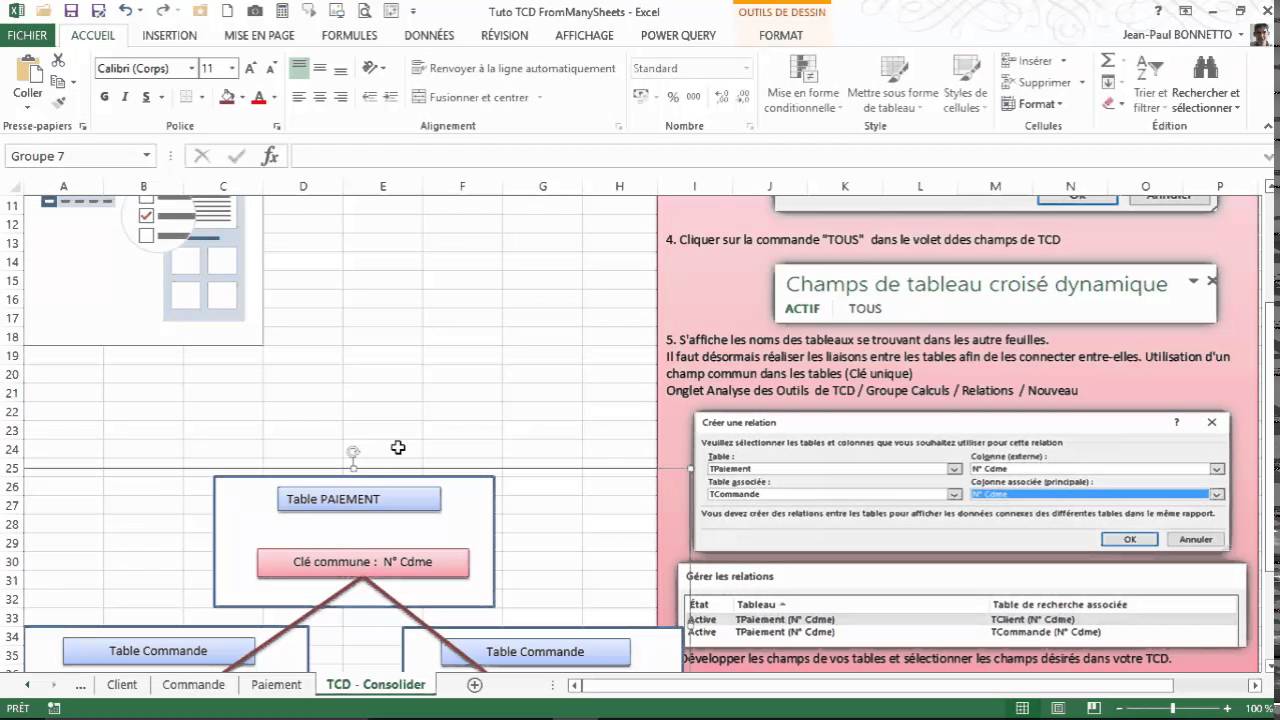Click Insérer cells button
The height and width of the screenshot is (720, 1280).
1033,61
